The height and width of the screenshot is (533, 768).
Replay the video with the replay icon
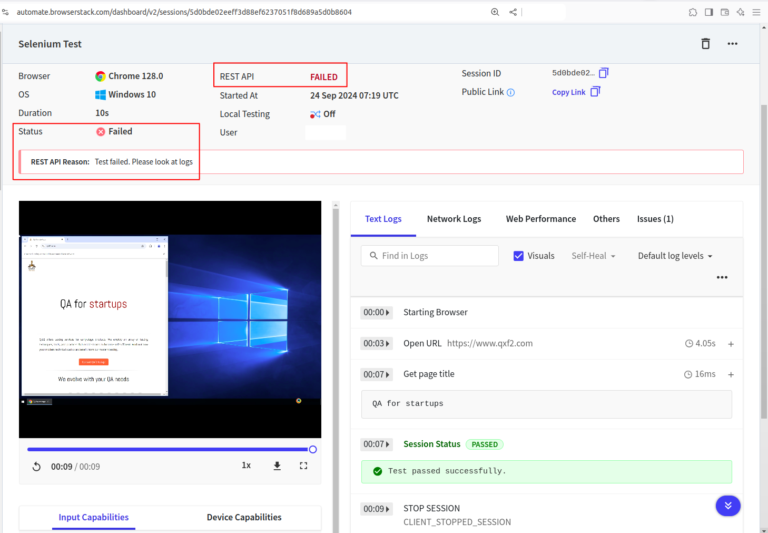36,466
